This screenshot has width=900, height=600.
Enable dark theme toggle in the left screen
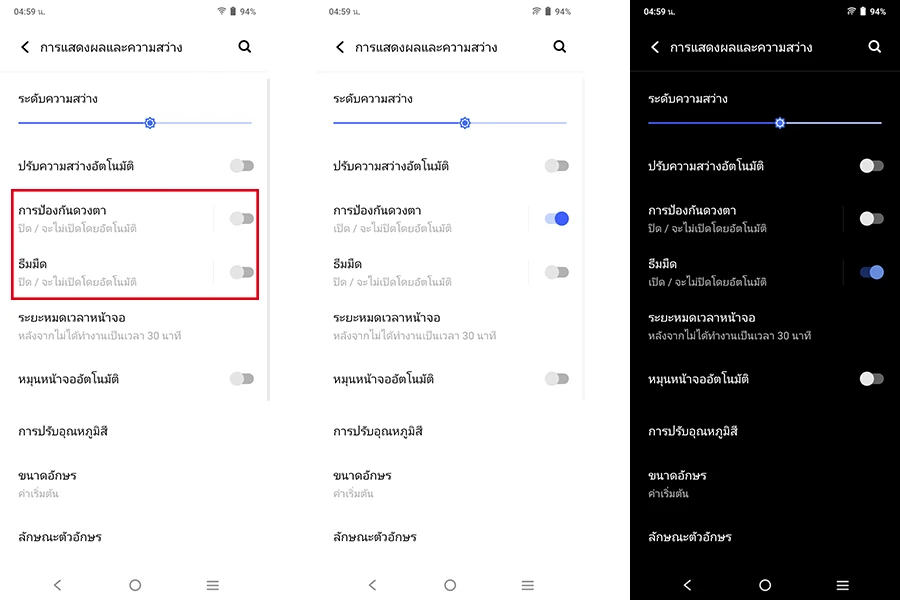coord(242,272)
